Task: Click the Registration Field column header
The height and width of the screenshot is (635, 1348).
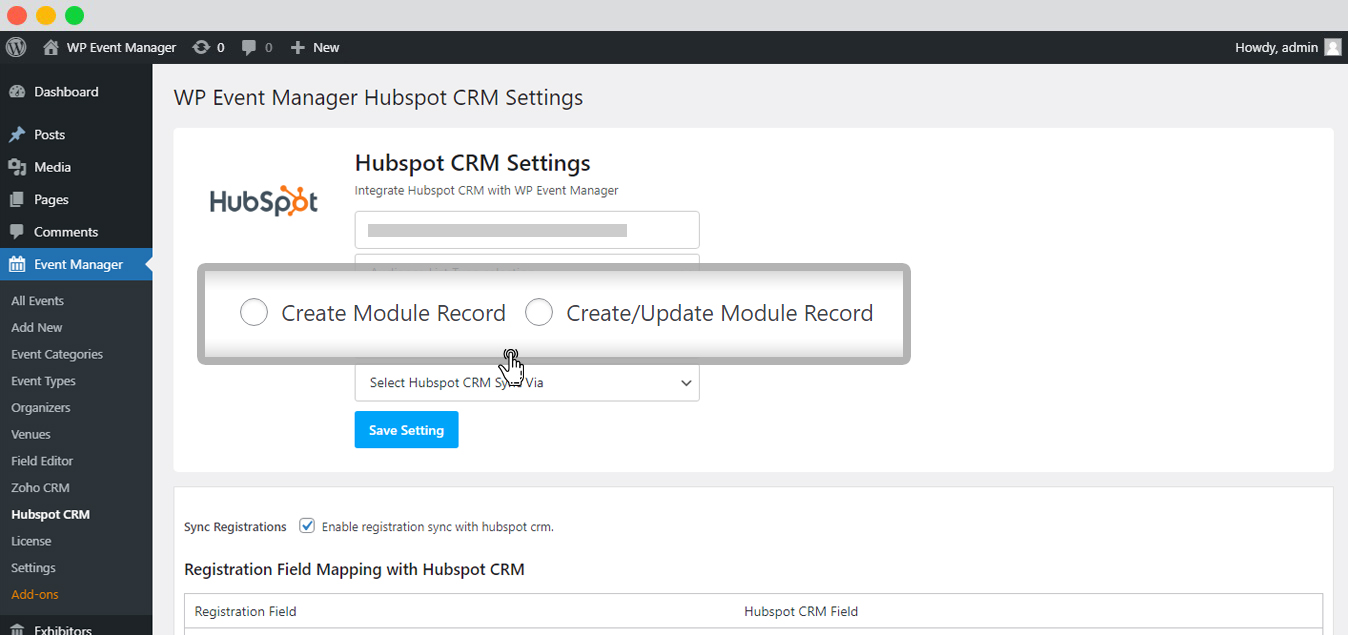Action: tap(245, 612)
